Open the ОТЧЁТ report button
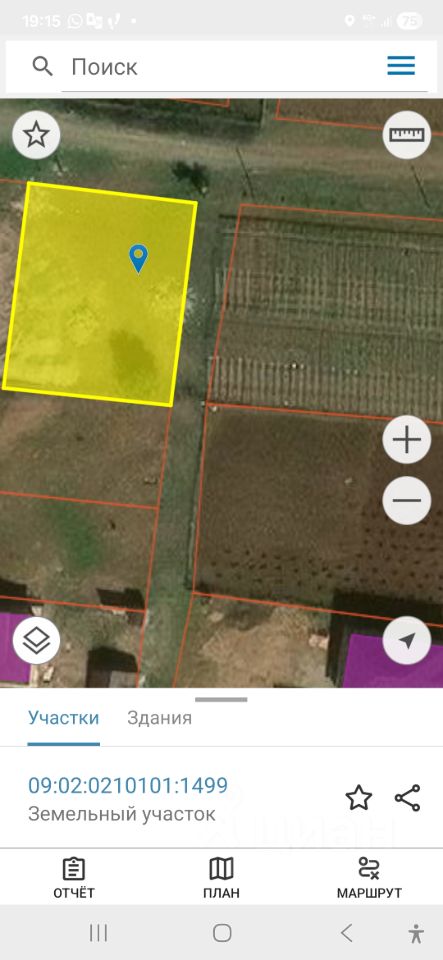The height and width of the screenshot is (960, 443). coord(74,879)
